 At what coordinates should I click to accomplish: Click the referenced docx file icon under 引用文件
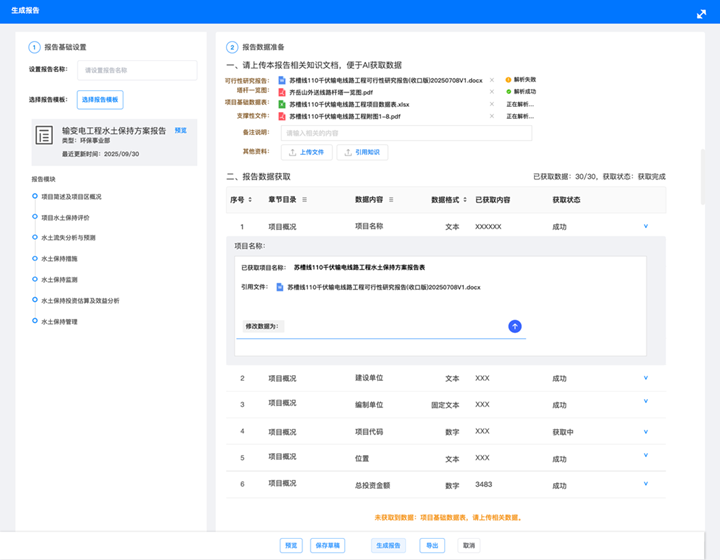coord(280,287)
